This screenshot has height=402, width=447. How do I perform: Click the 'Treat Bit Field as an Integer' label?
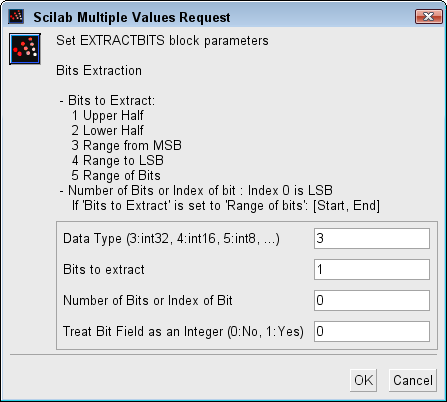tap(183, 332)
